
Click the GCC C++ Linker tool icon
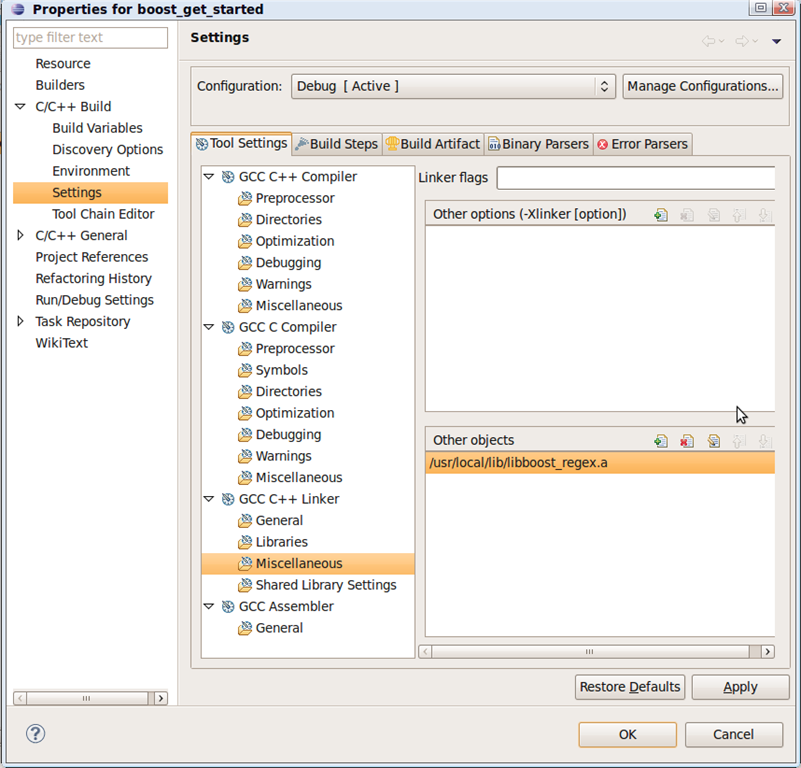coord(228,499)
